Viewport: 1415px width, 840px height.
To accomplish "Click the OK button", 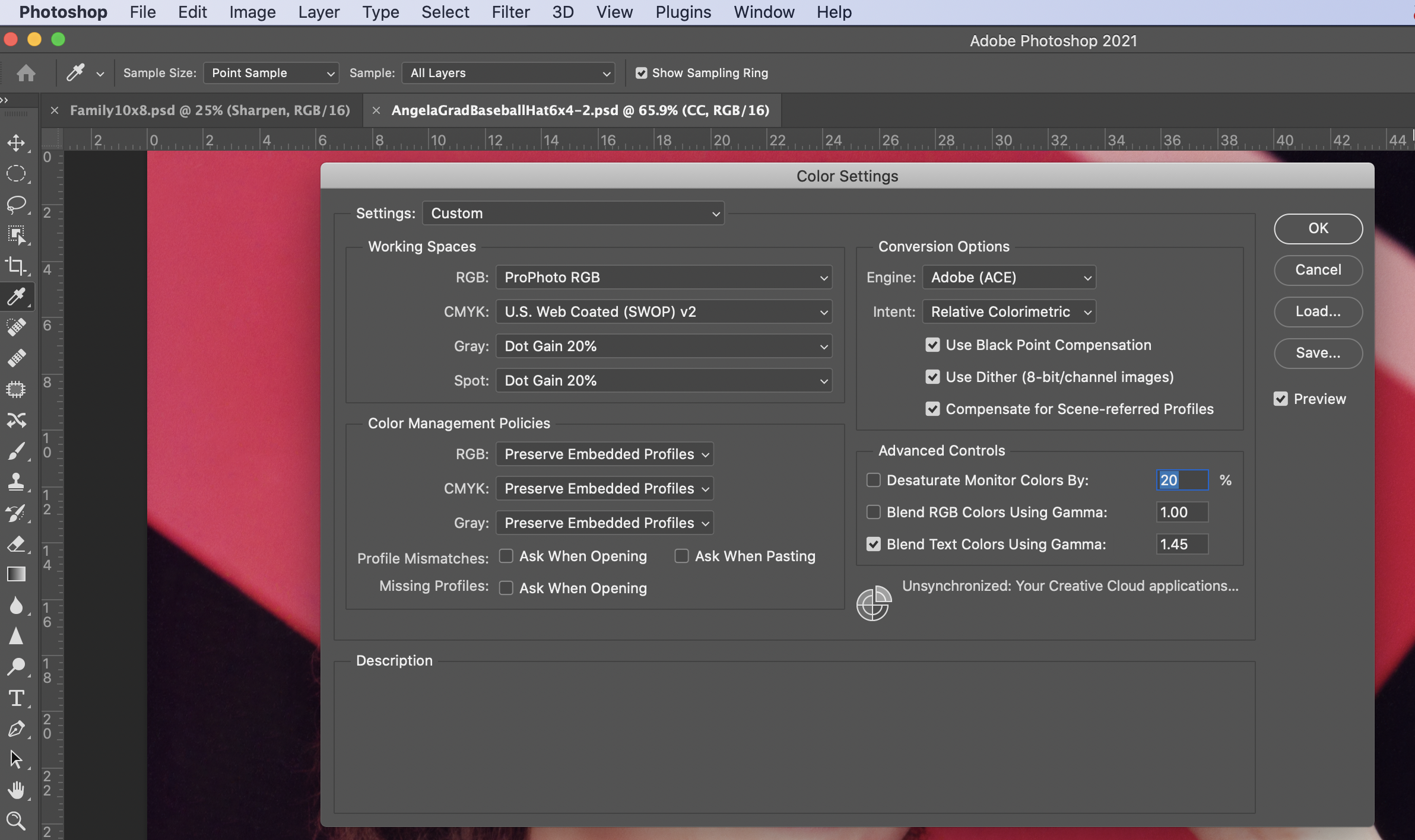I will click(x=1318, y=228).
